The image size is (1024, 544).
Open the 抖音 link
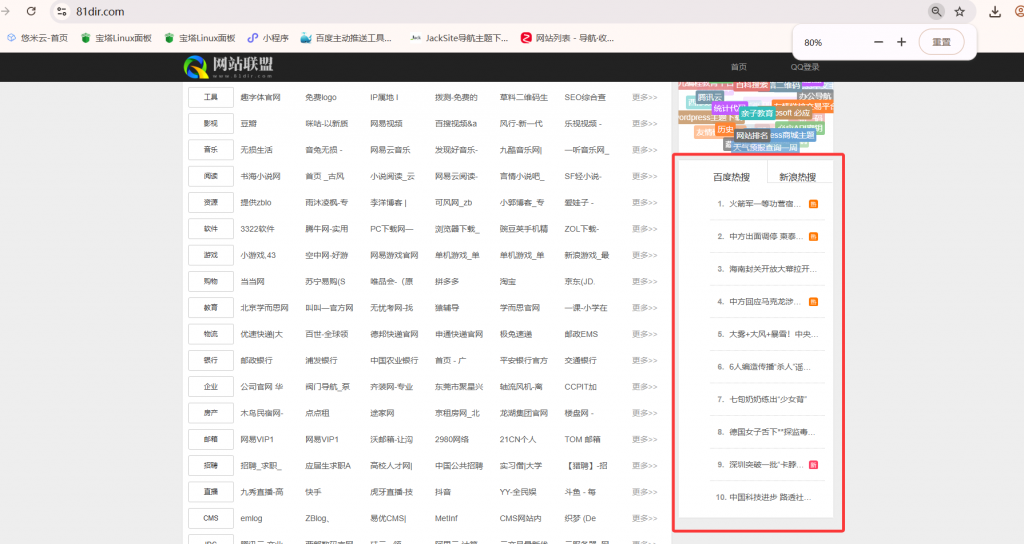[443, 492]
